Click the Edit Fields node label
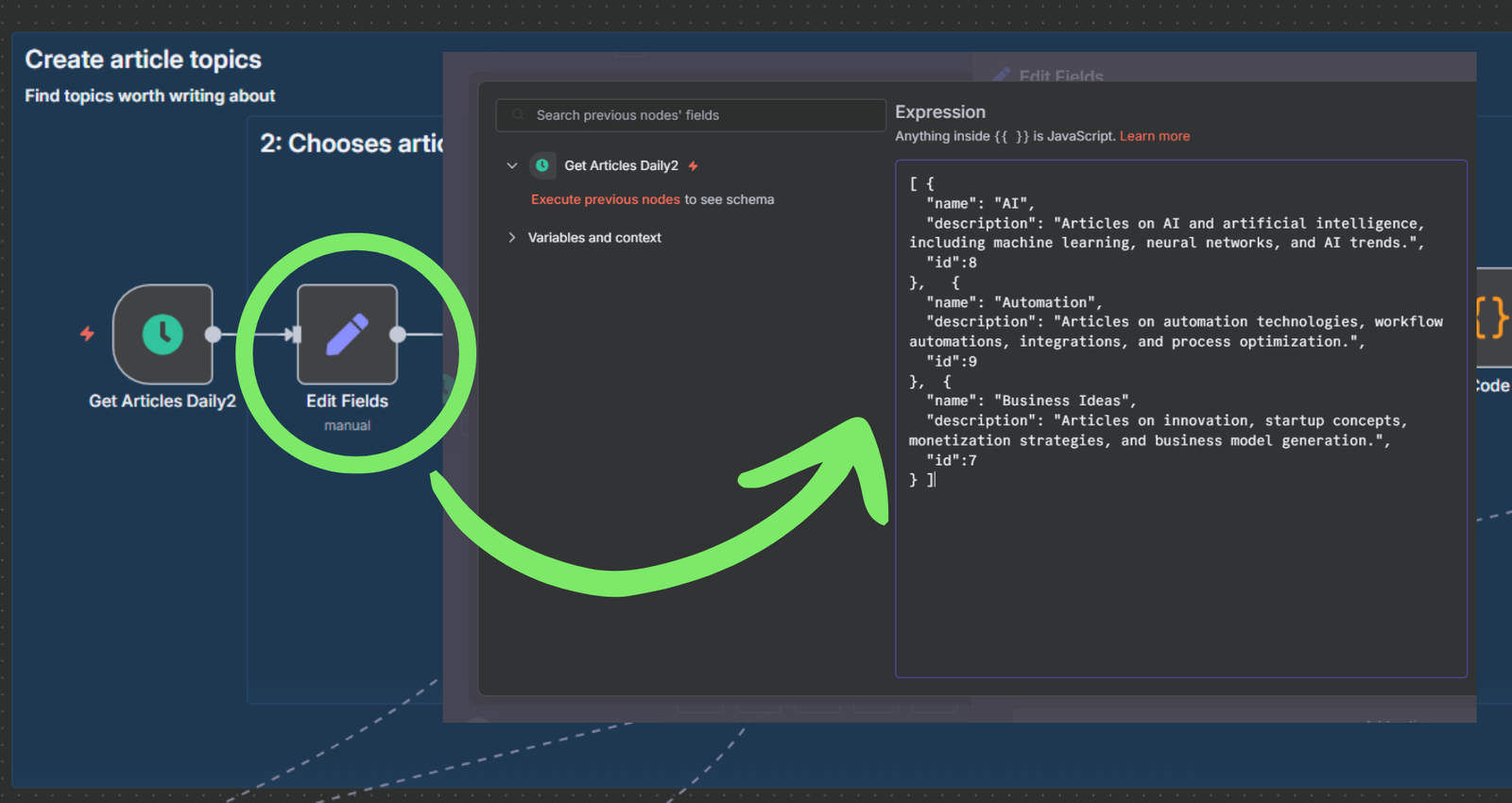The width and height of the screenshot is (1512, 803). pyautogui.click(x=347, y=401)
